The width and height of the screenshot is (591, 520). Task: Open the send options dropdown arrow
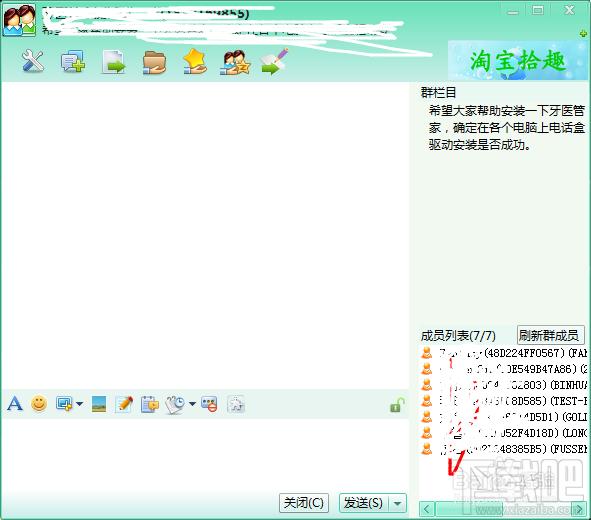[398, 503]
